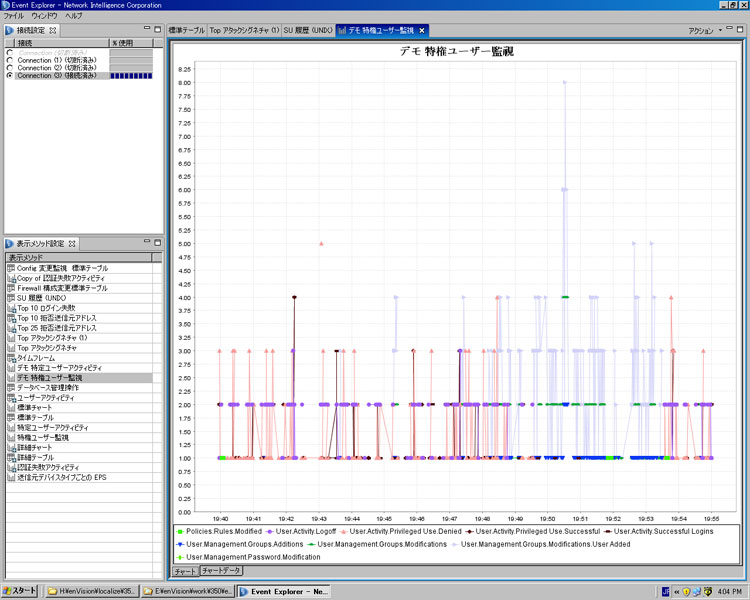Minimize the 表示メソッド設定 panel
Image resolution: width=750 pixels, height=600 pixels.
pos(146,243)
